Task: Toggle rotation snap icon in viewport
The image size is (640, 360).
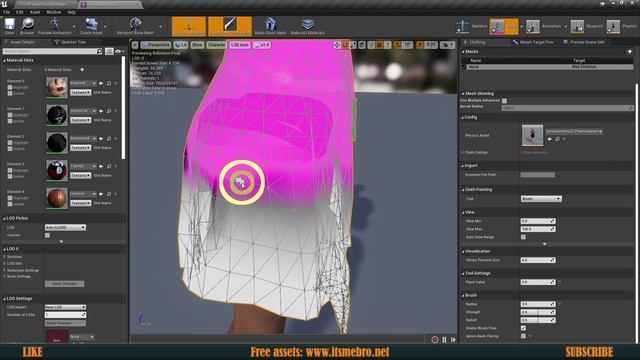Action: coord(397,45)
